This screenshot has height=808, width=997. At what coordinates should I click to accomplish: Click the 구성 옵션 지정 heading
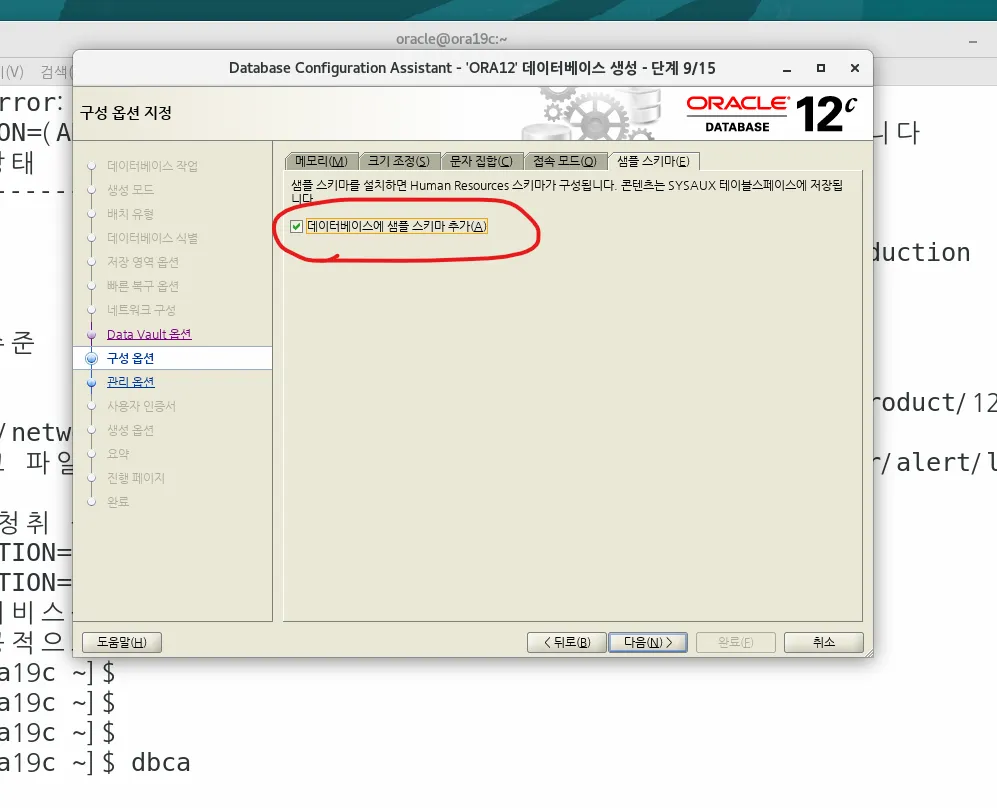pos(126,113)
